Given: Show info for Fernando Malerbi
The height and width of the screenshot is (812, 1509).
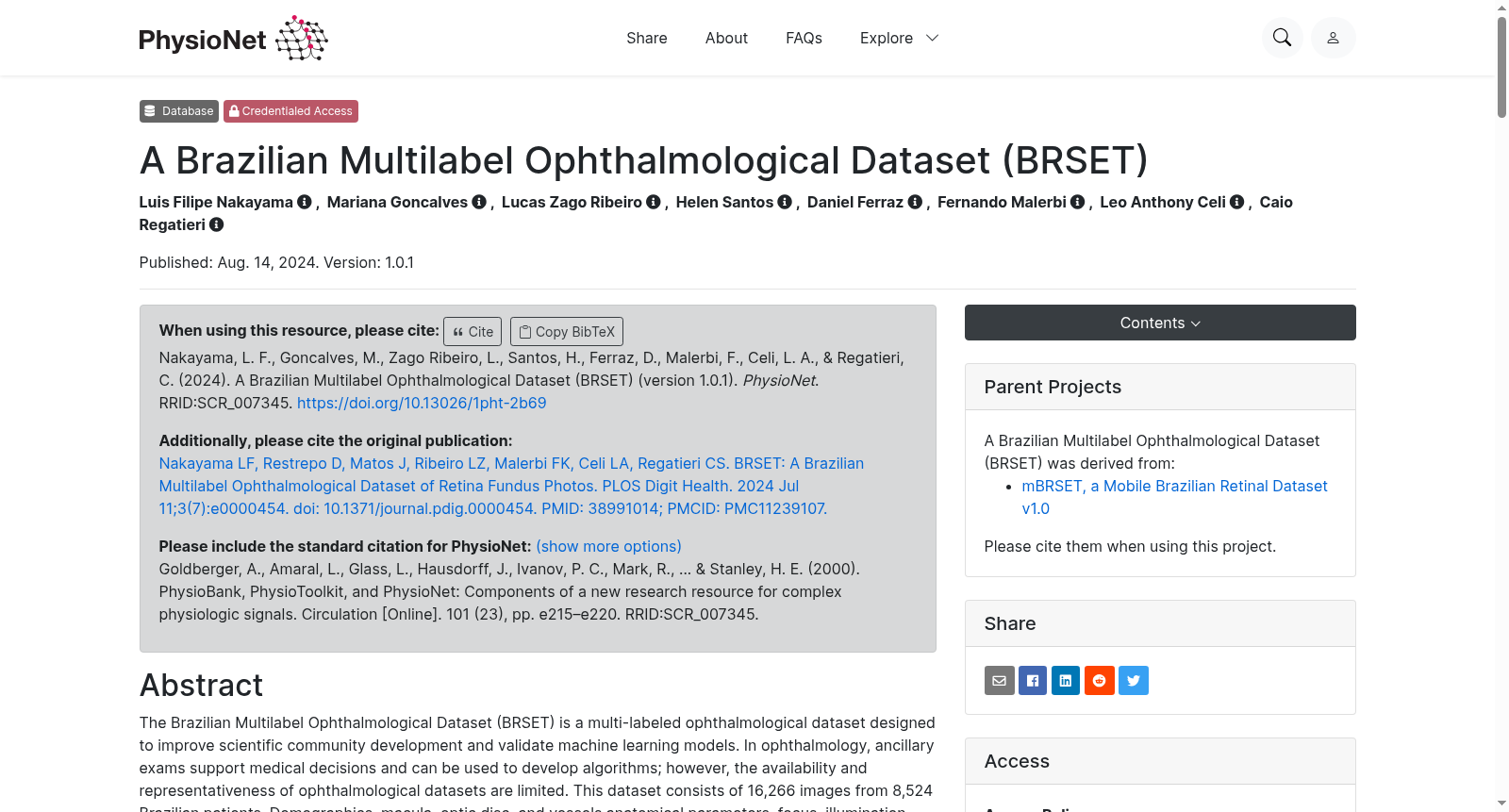Looking at the screenshot, I should click(x=1078, y=202).
